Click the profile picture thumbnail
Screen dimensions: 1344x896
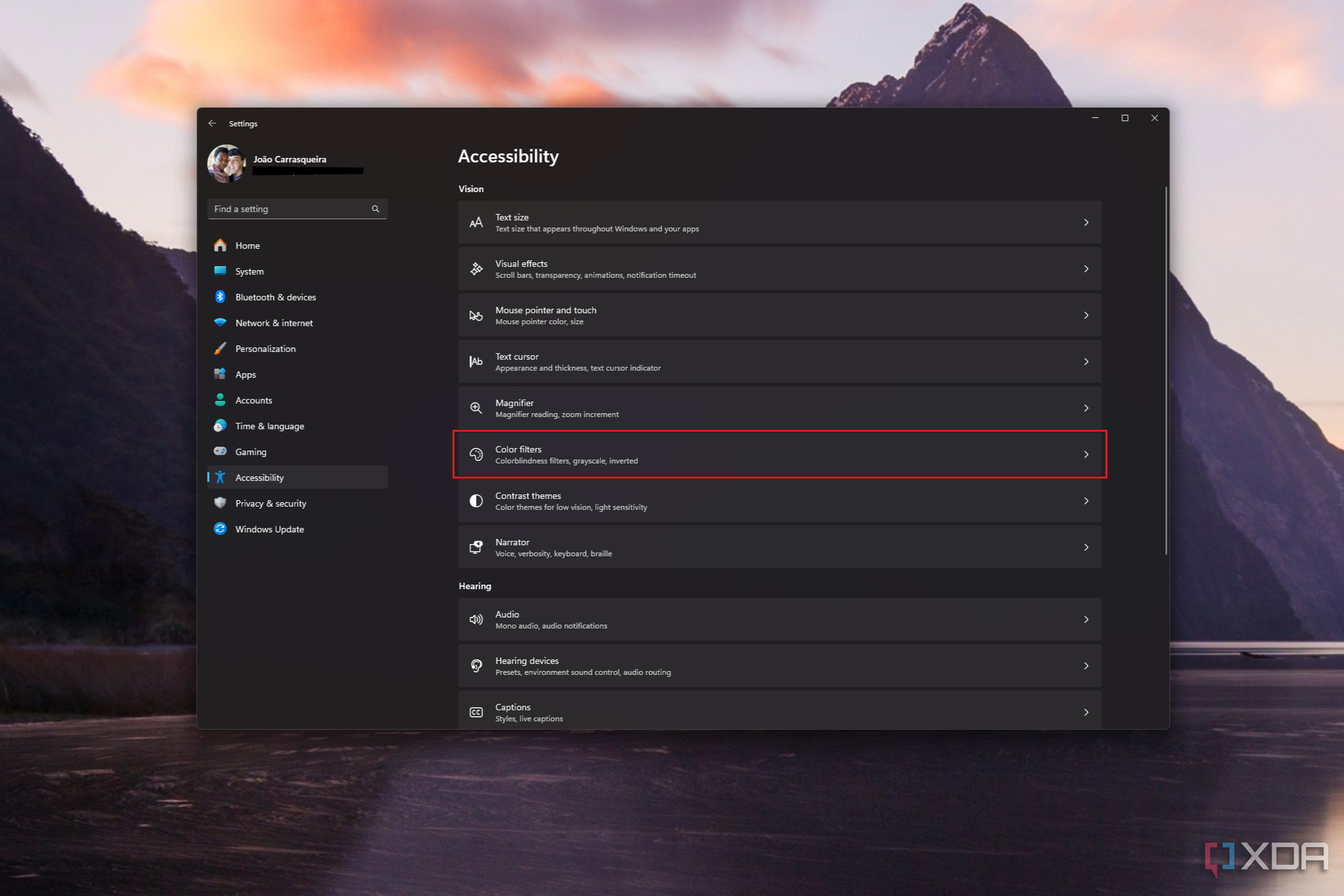[226, 164]
